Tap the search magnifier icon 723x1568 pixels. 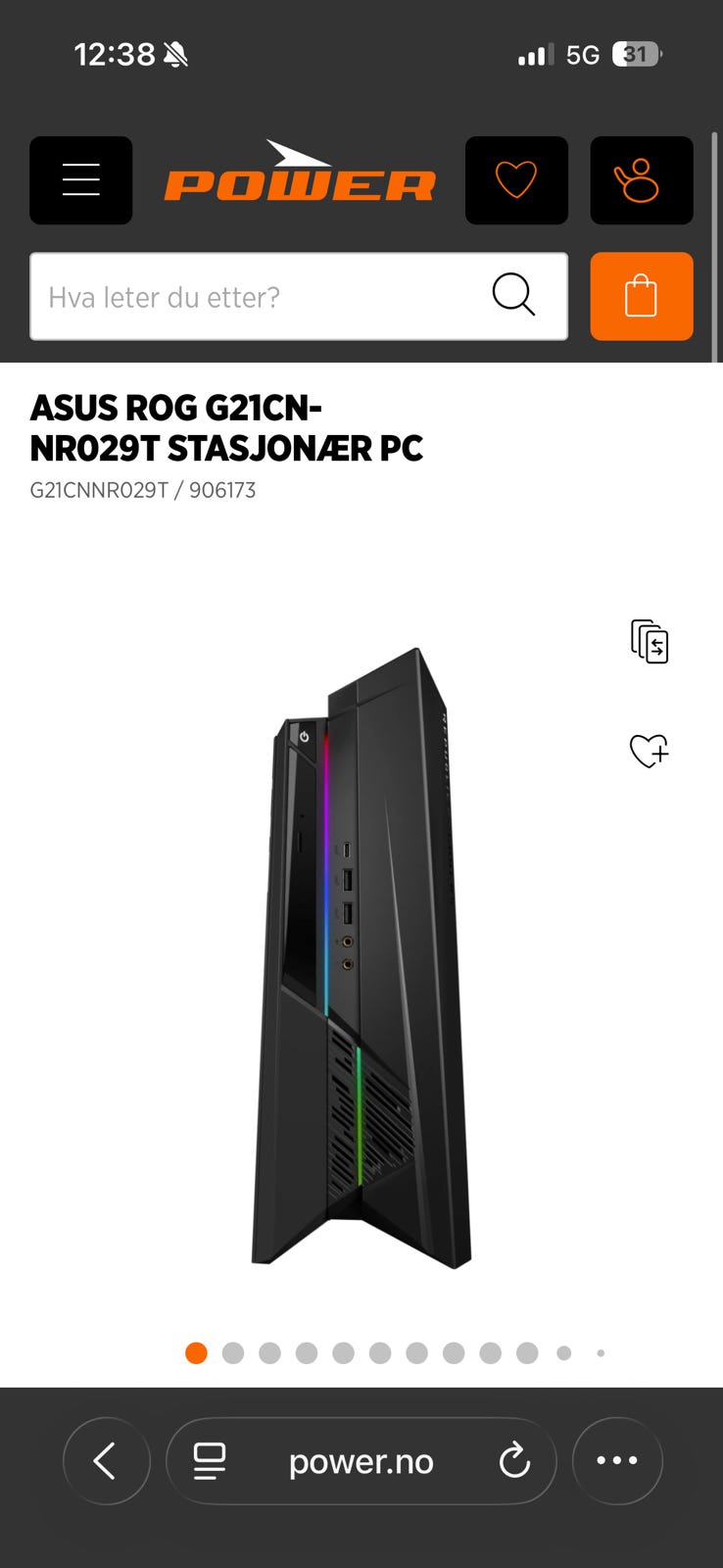coord(513,294)
